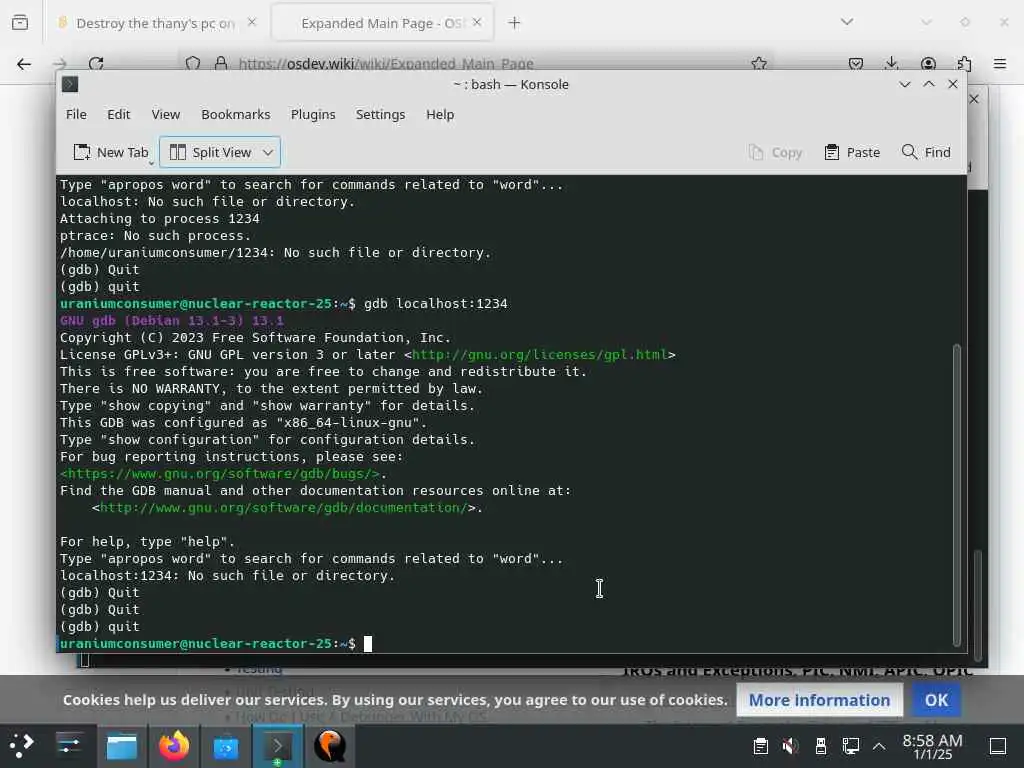
Task: Open the Firefox downloads panel
Action: [x=891, y=63]
